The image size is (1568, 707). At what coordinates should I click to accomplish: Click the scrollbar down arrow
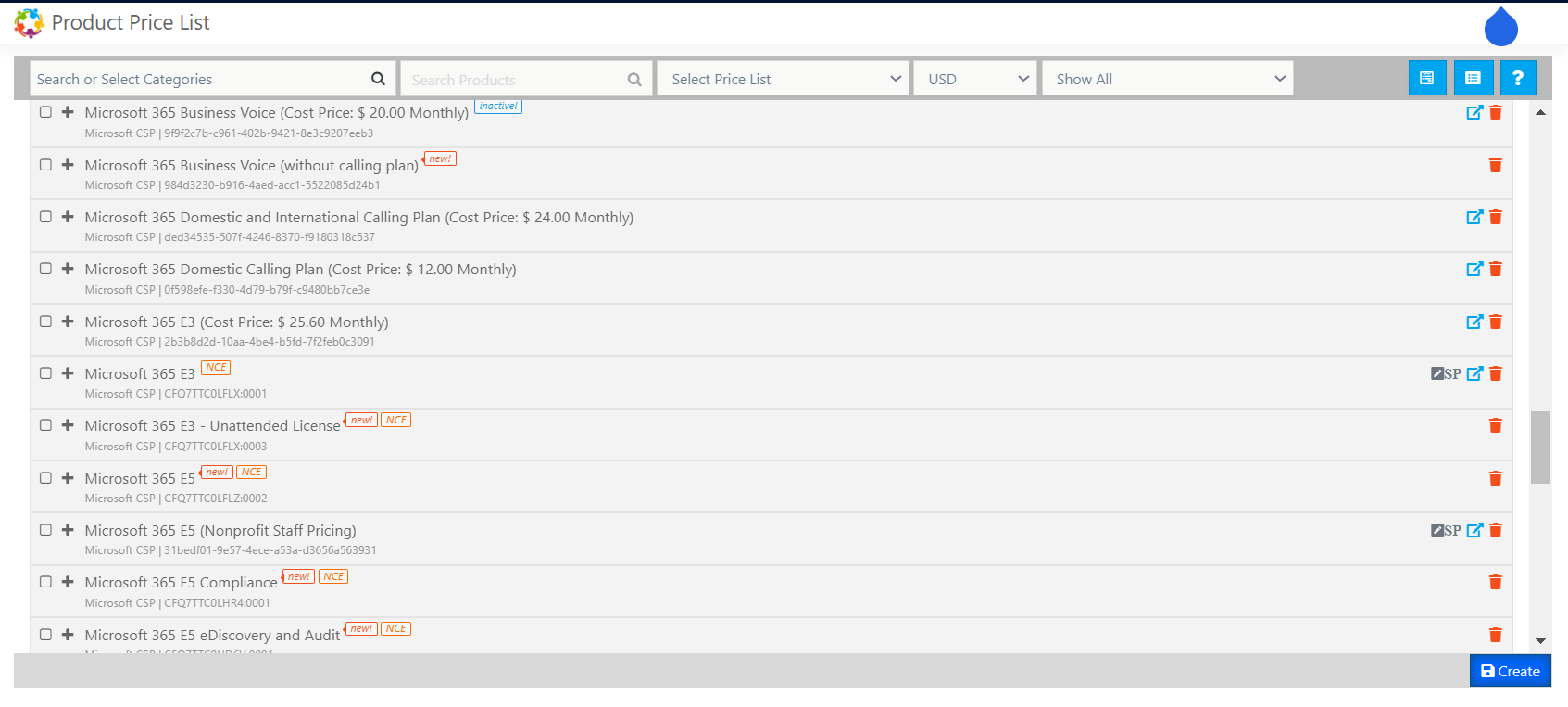coord(1540,640)
